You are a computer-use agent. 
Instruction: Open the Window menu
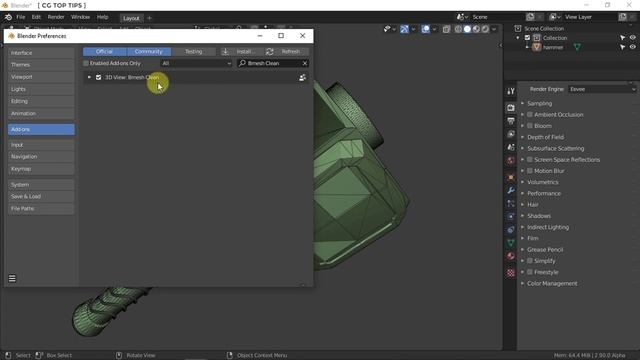point(80,17)
